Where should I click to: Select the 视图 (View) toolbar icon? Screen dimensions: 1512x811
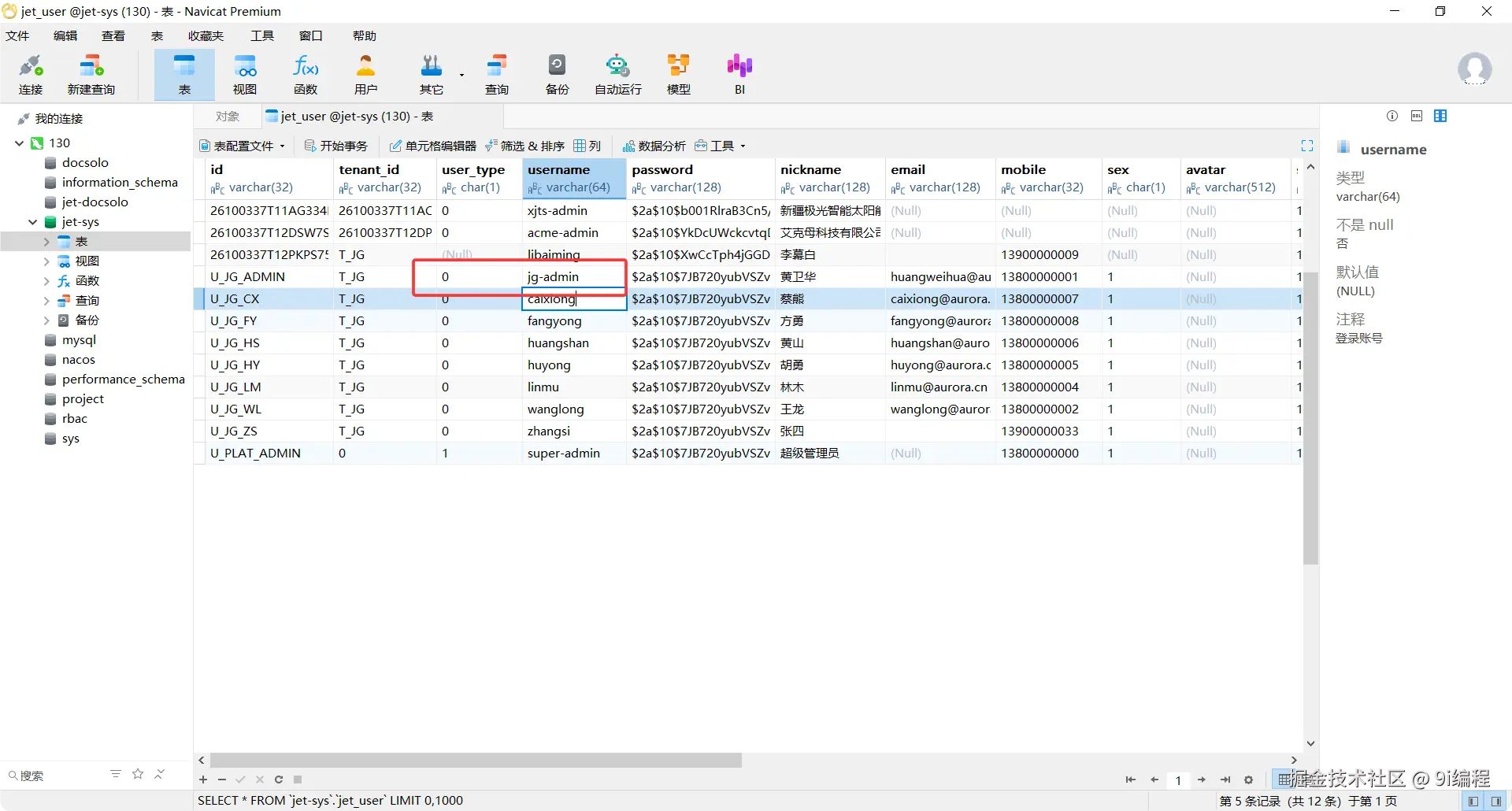pos(245,75)
